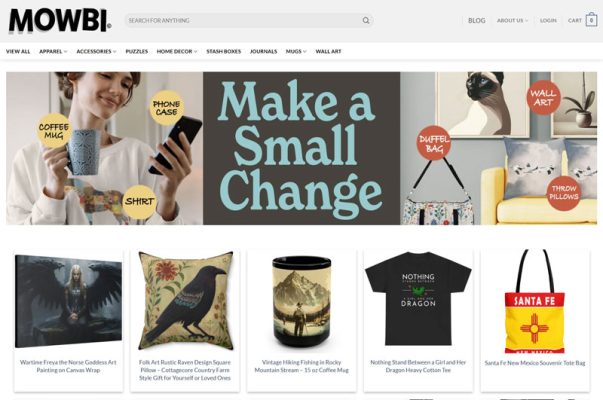Open the Puzzles menu item
Screen dimensions: 603x400
point(137,51)
